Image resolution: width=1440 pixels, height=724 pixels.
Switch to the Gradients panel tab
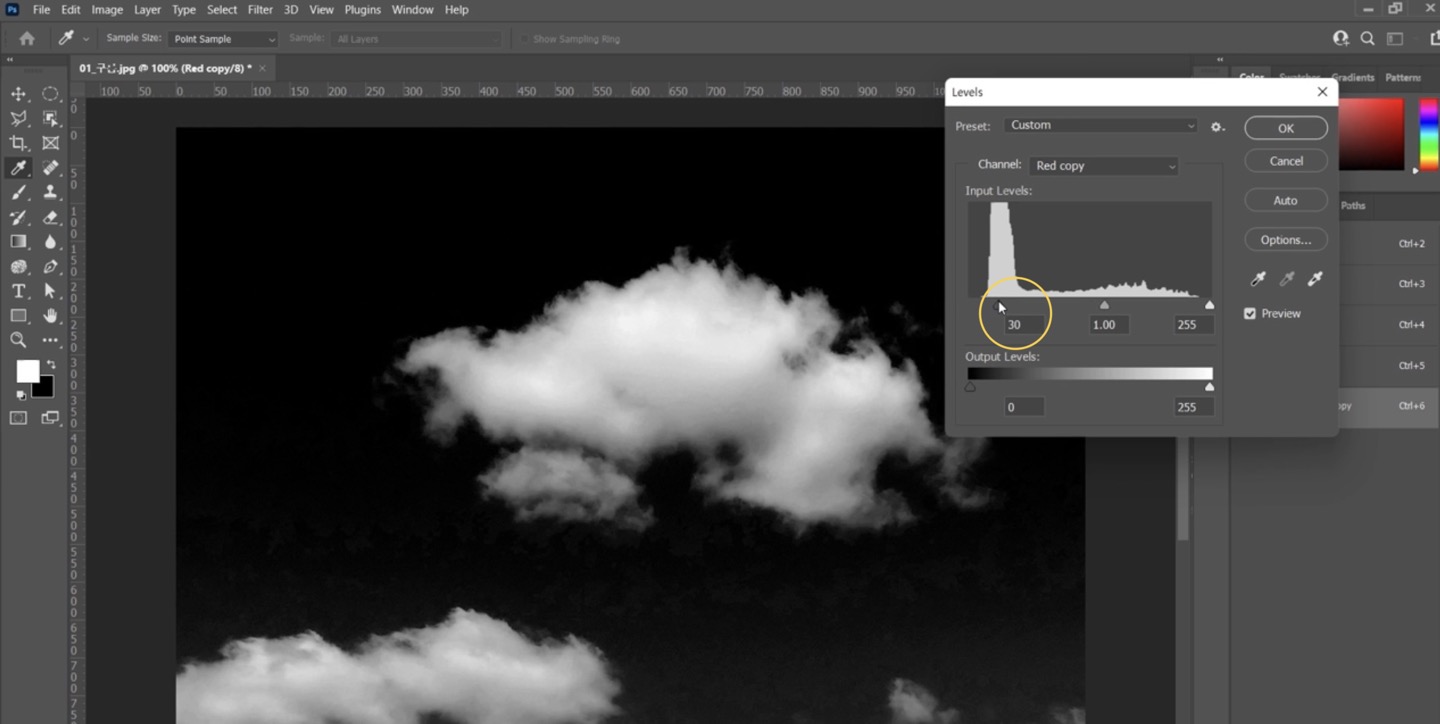pos(1353,78)
